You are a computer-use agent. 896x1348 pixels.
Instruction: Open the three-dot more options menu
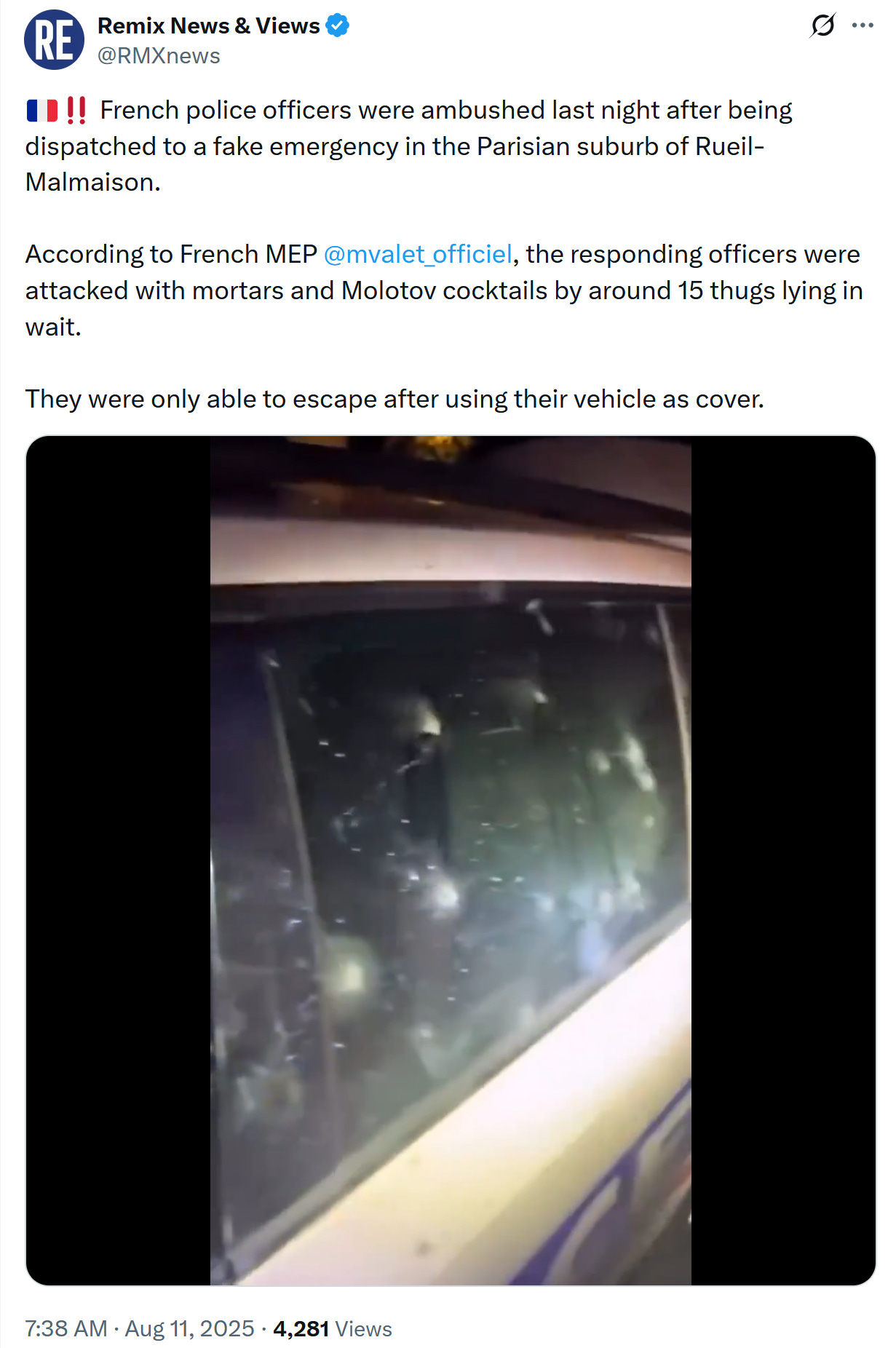click(863, 25)
